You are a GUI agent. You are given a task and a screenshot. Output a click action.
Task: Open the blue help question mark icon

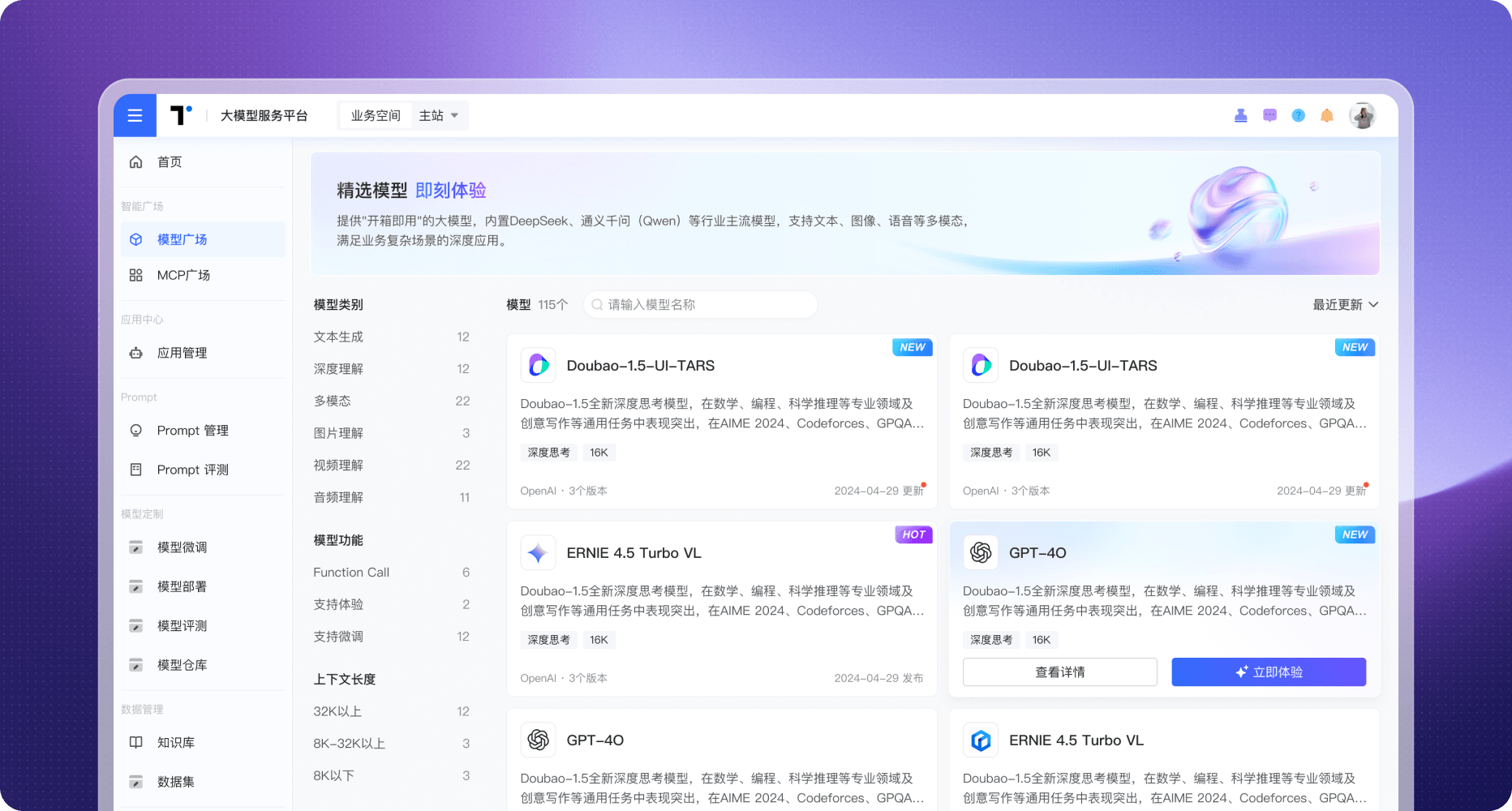pyautogui.click(x=1298, y=115)
